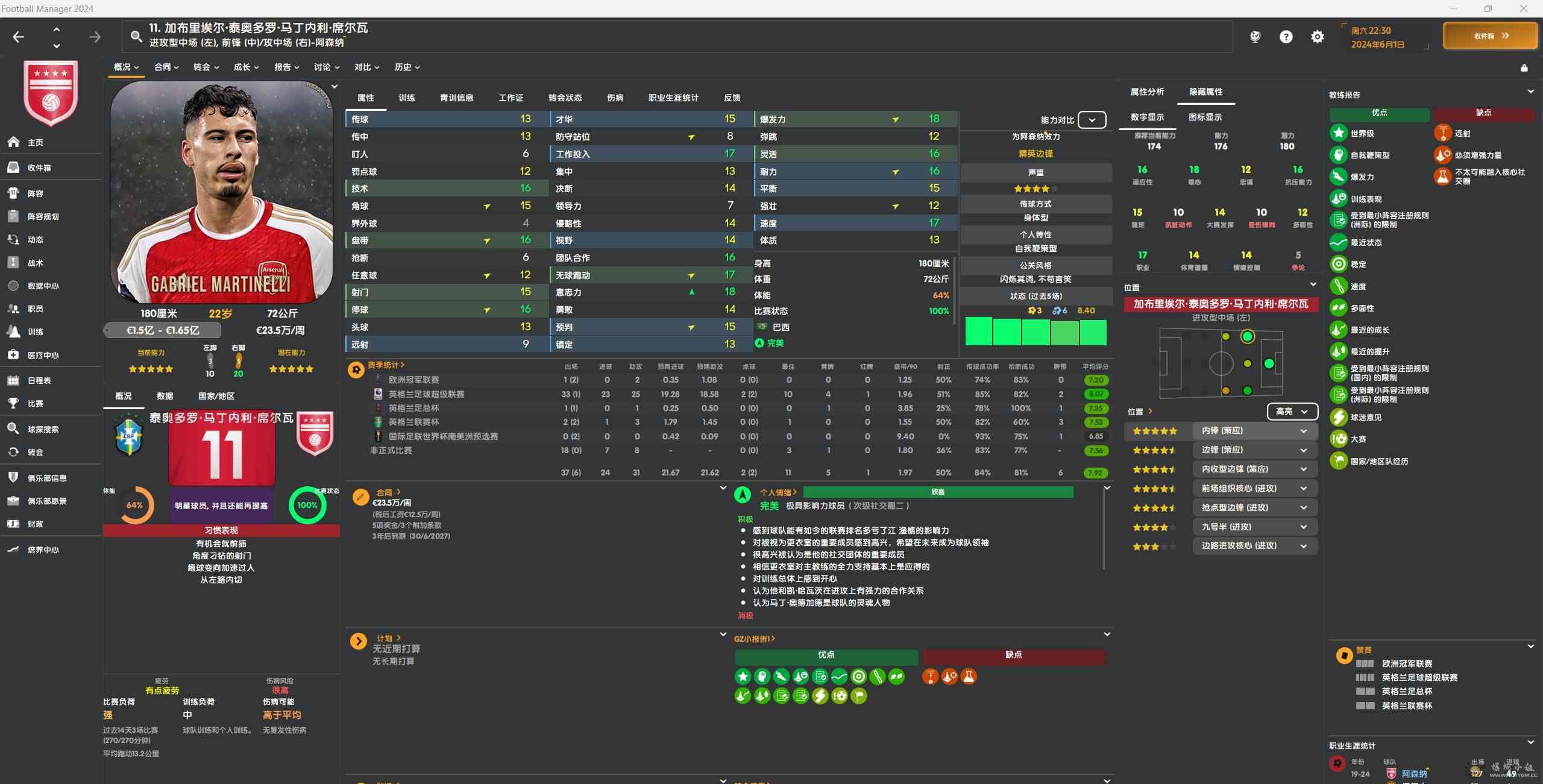Switch to the 青训信息 tab

pyautogui.click(x=456, y=98)
